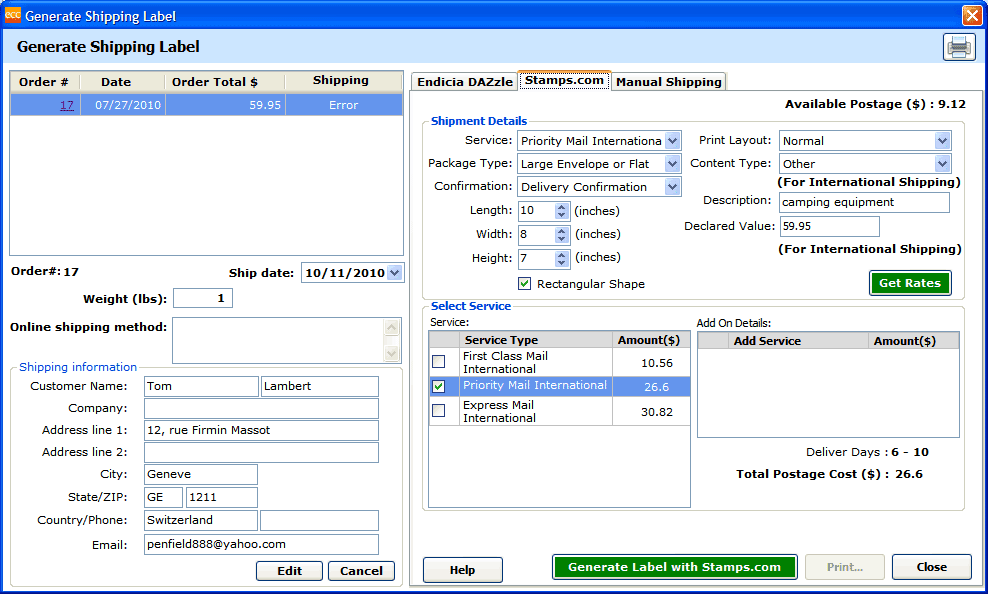Open the Confirmation dropdown
988x594 pixels.
coord(672,186)
